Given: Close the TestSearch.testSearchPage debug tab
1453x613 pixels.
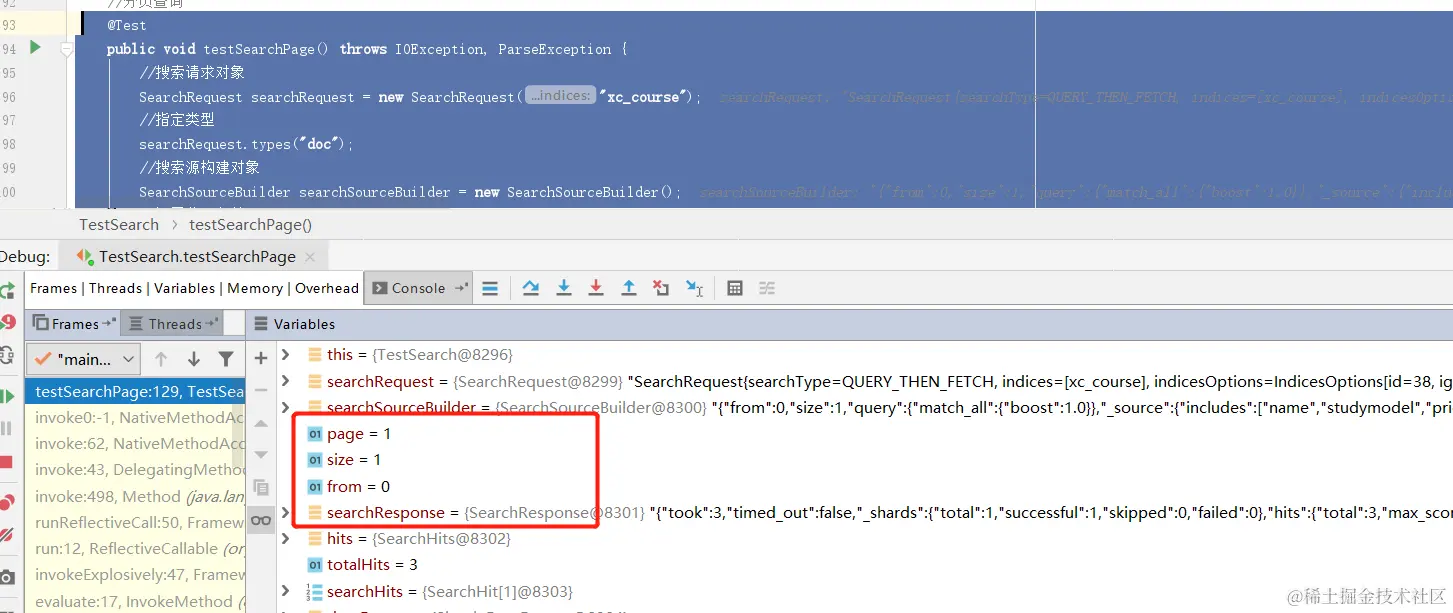Looking at the screenshot, I should point(310,257).
